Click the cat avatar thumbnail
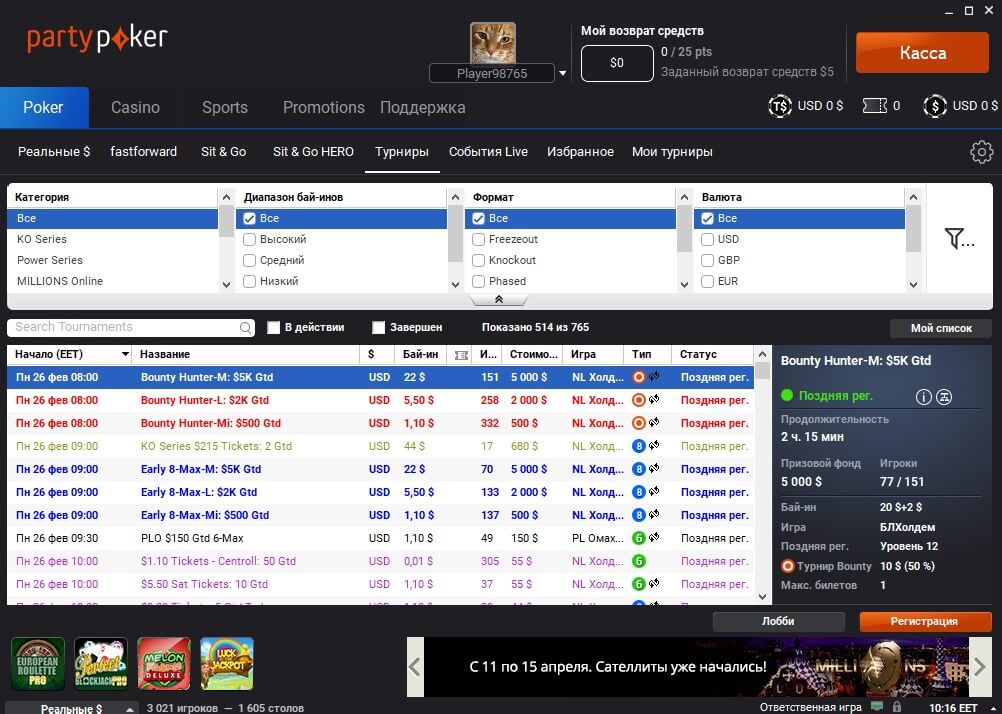This screenshot has height=714, width=1002. (x=493, y=43)
